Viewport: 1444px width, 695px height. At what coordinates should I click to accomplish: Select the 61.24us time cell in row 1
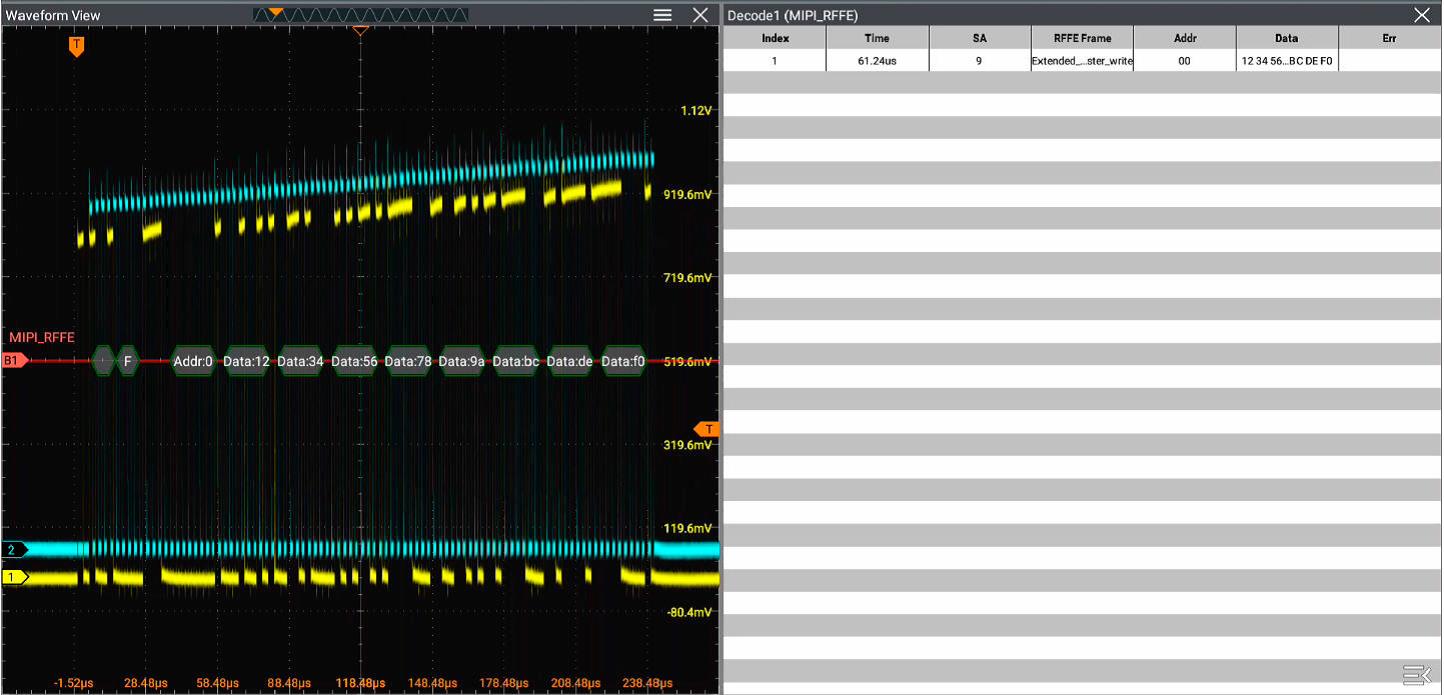[x=877, y=61]
